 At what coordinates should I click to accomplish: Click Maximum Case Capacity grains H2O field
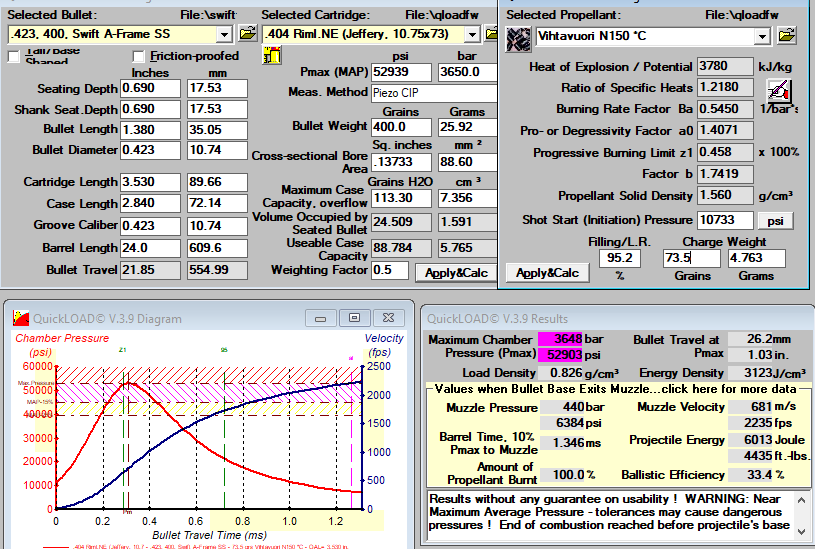coord(401,198)
